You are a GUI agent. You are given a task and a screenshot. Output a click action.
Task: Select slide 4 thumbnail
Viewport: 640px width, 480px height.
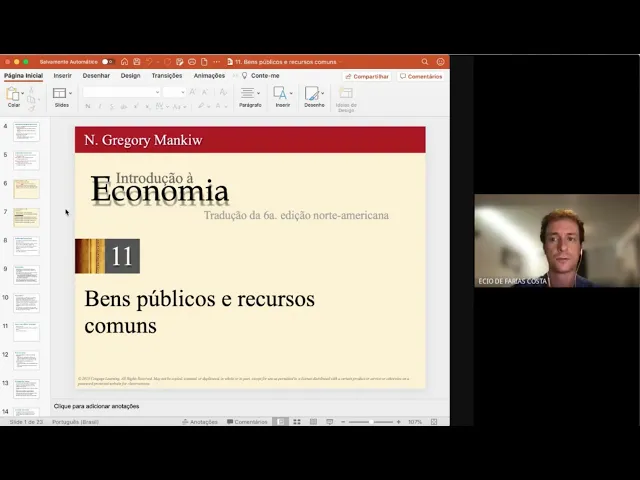tap(27, 131)
